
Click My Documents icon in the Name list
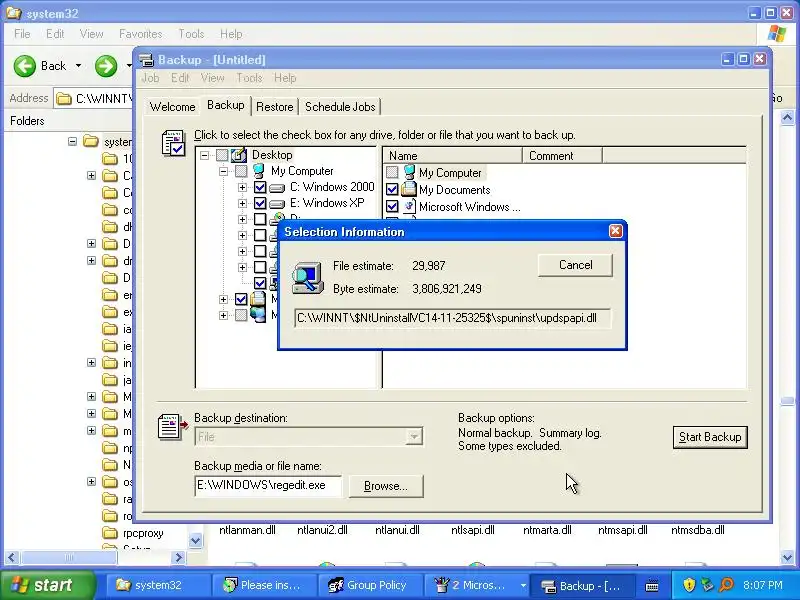point(409,189)
